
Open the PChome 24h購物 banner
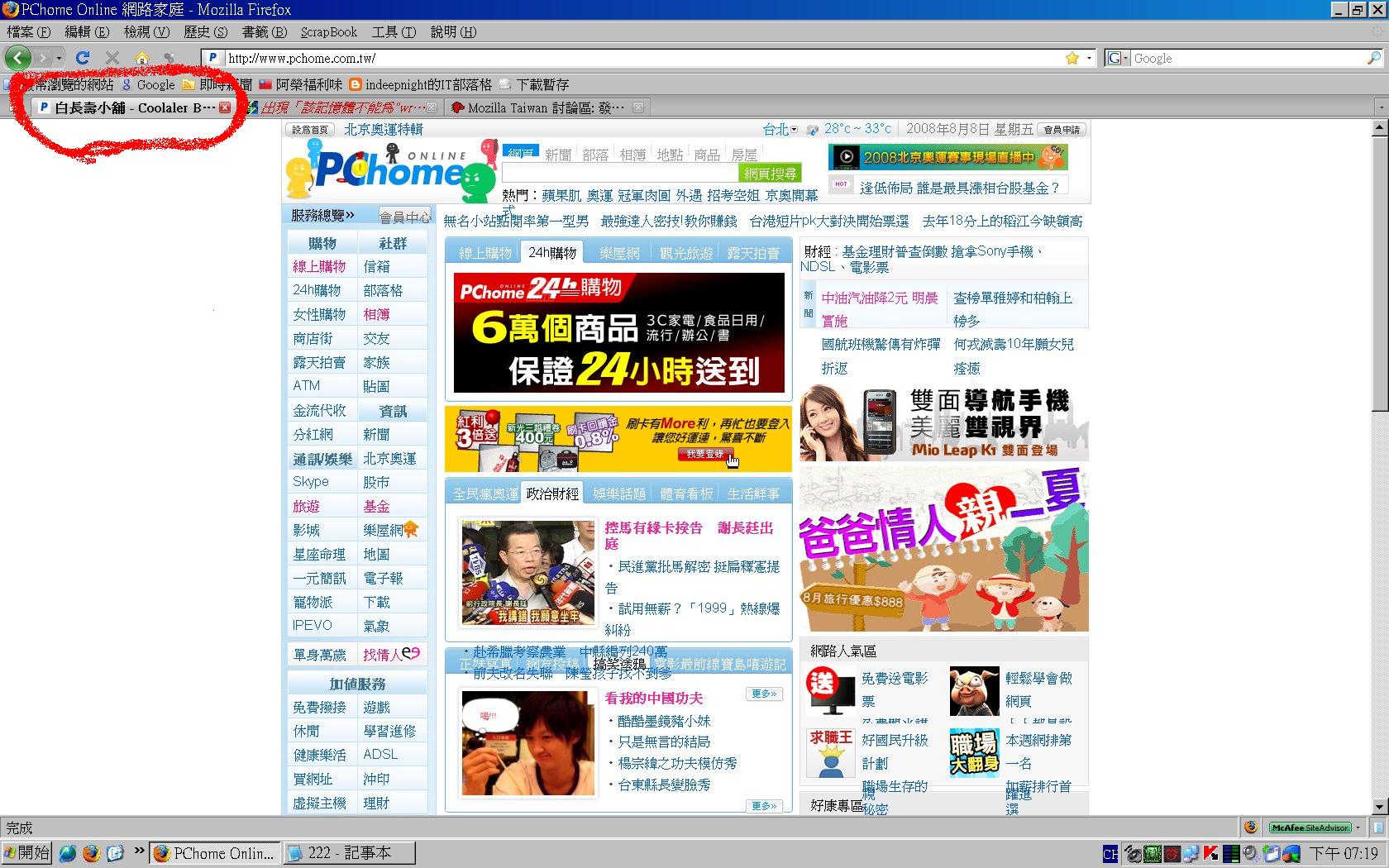619,332
